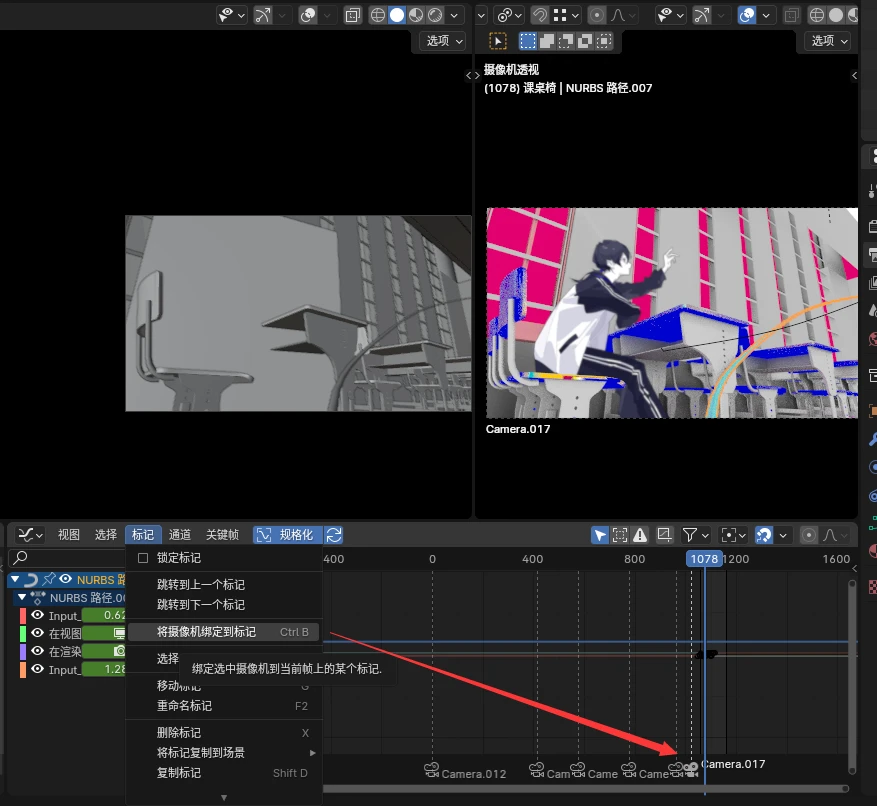
Task: Hide the 在渲染 channel curve
Action: pyautogui.click(x=37, y=651)
